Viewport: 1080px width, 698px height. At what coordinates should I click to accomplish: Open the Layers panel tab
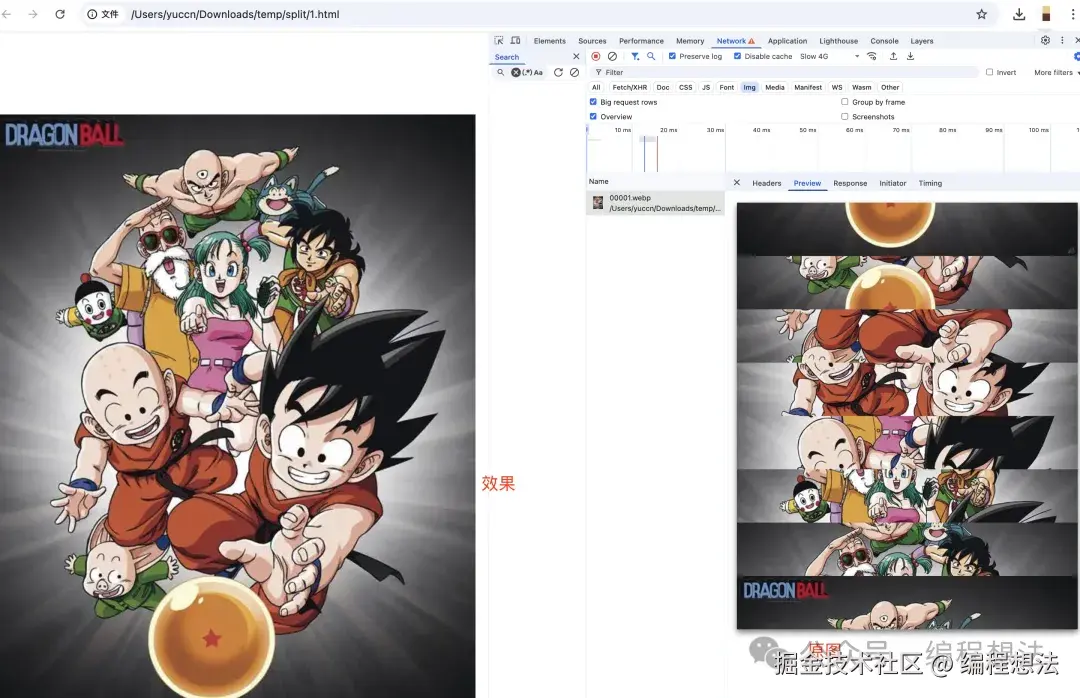click(x=922, y=41)
